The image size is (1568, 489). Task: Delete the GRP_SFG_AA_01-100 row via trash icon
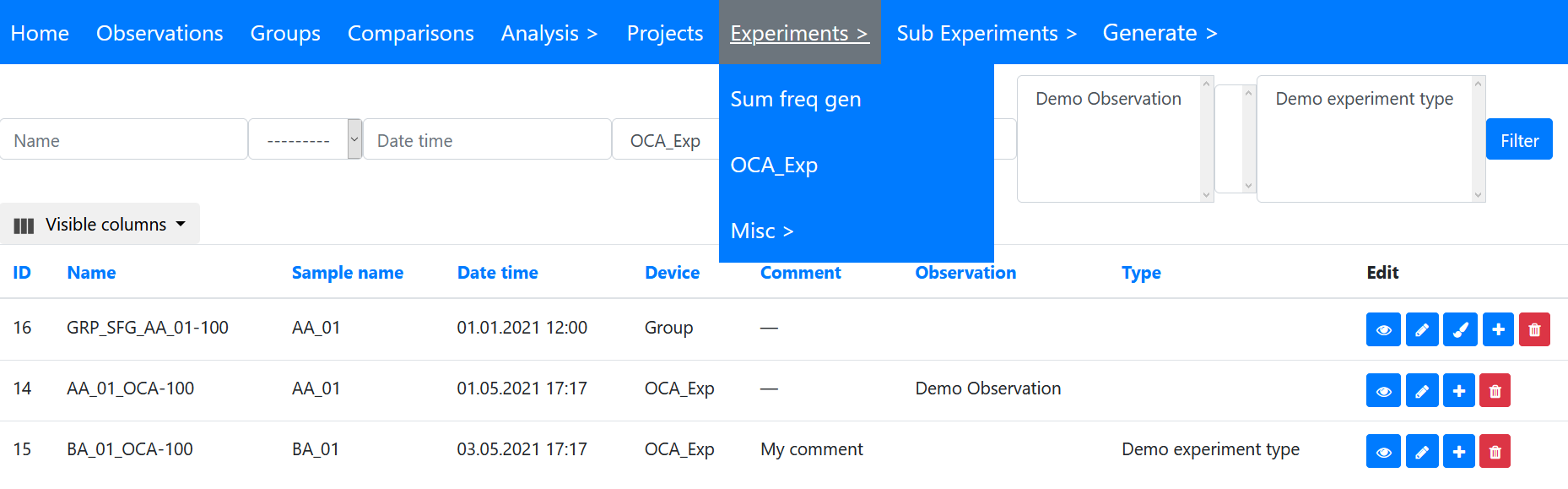[x=1534, y=329]
